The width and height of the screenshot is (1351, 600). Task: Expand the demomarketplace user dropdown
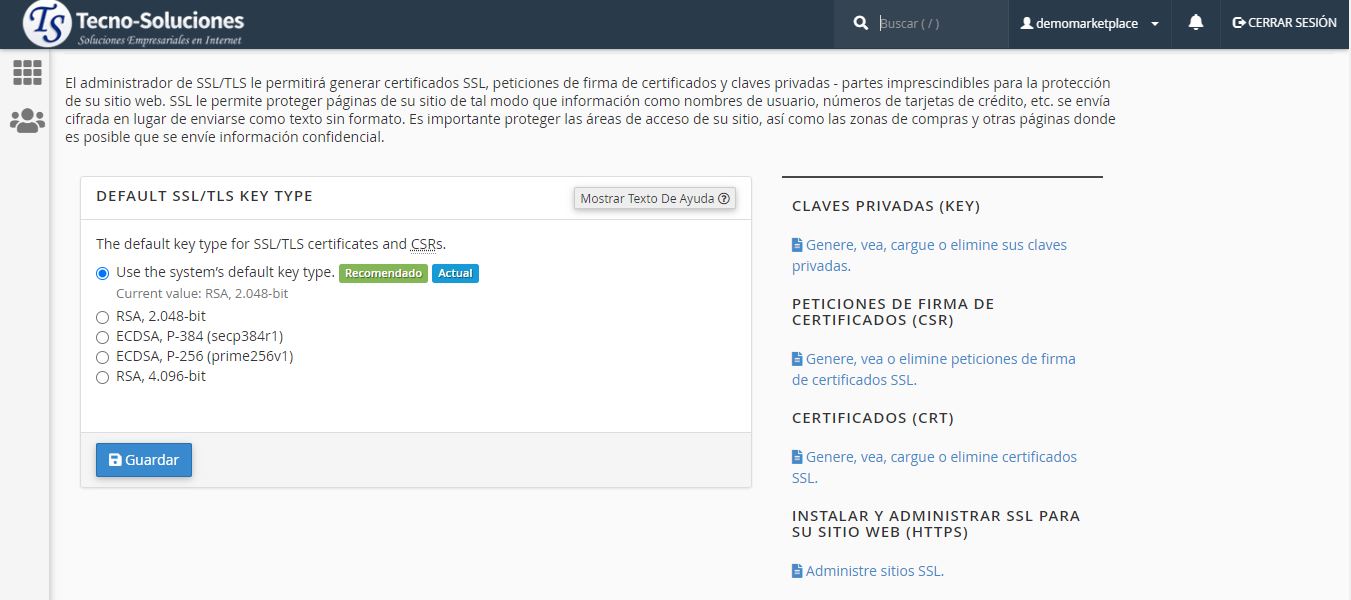(1089, 23)
